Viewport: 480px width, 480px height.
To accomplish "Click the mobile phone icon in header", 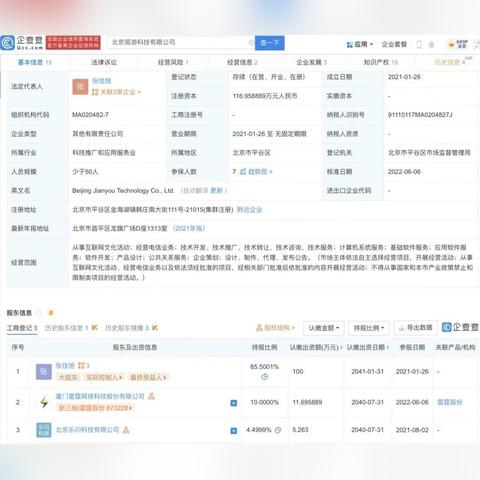I will tap(419, 44).
